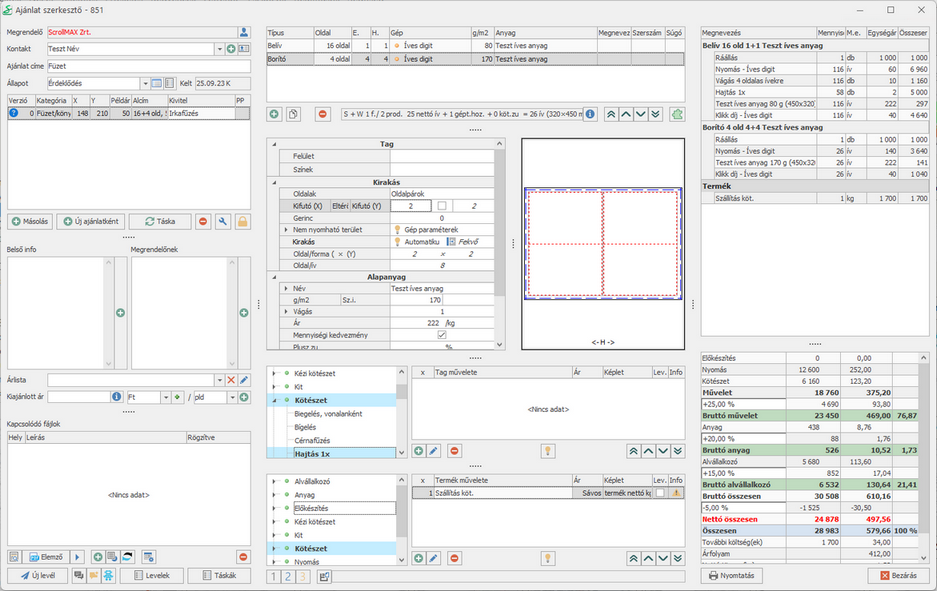Viewport: 937px width, 591px height.
Task: Delete the selected part with red minus
Action: 322,114
